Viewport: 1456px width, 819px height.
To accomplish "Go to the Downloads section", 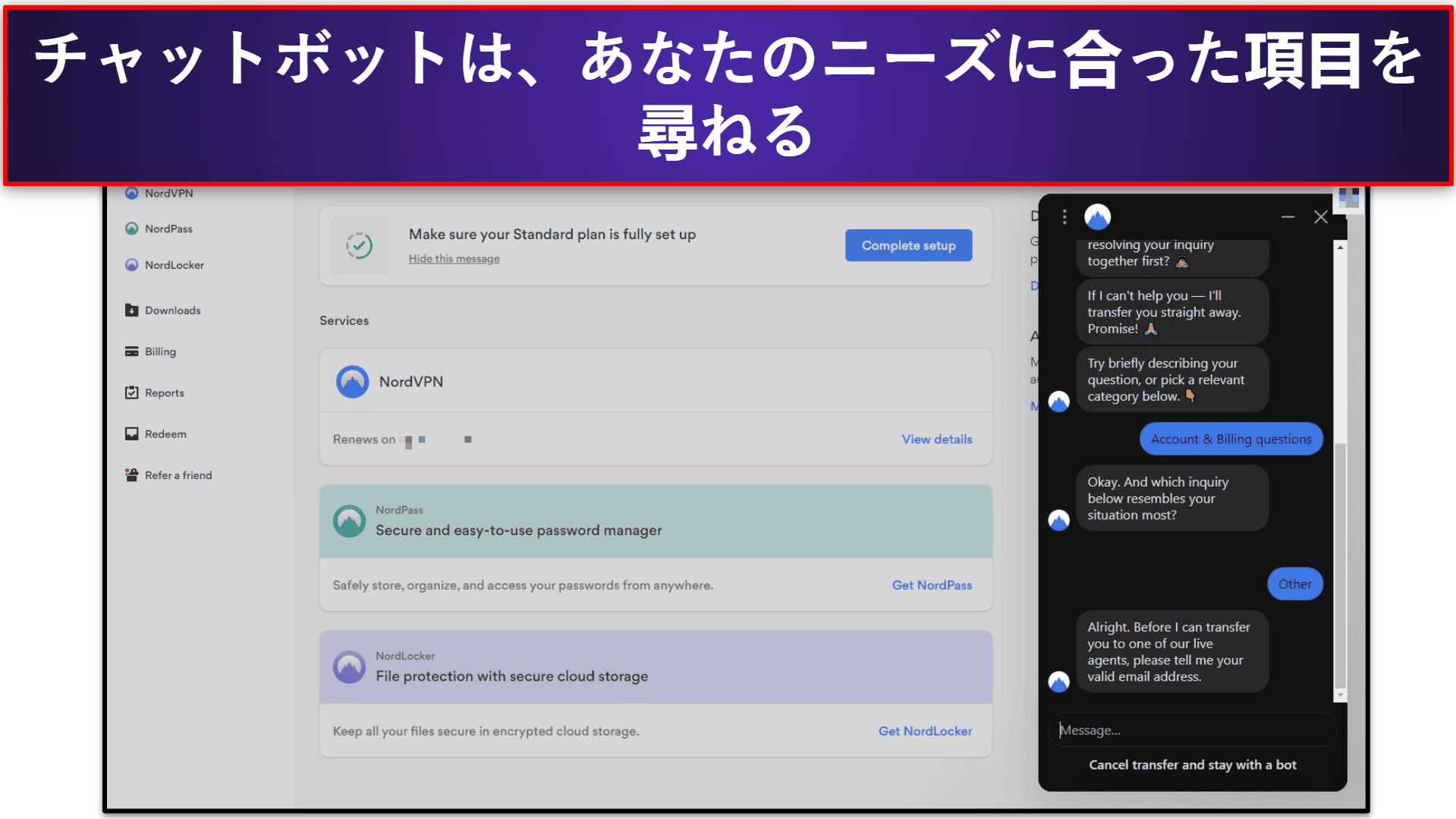I will [173, 310].
